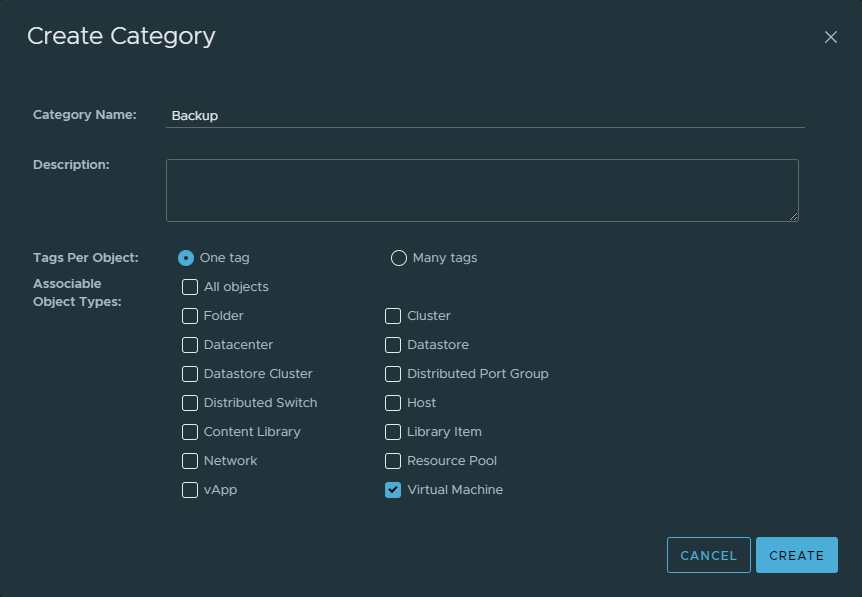Check the All objects checkbox
The height and width of the screenshot is (597, 862).
(x=190, y=287)
